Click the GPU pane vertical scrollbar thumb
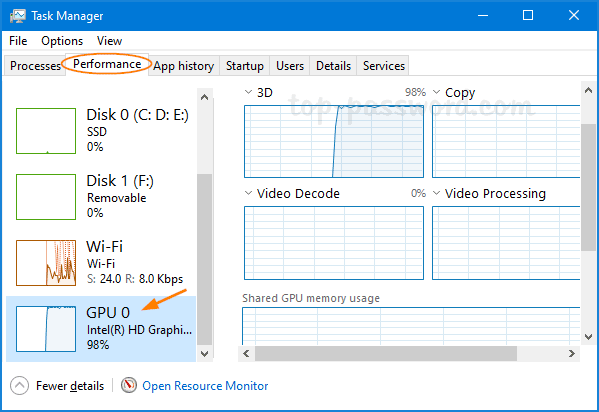Viewport: 599px width, 412px height. [x=588, y=187]
